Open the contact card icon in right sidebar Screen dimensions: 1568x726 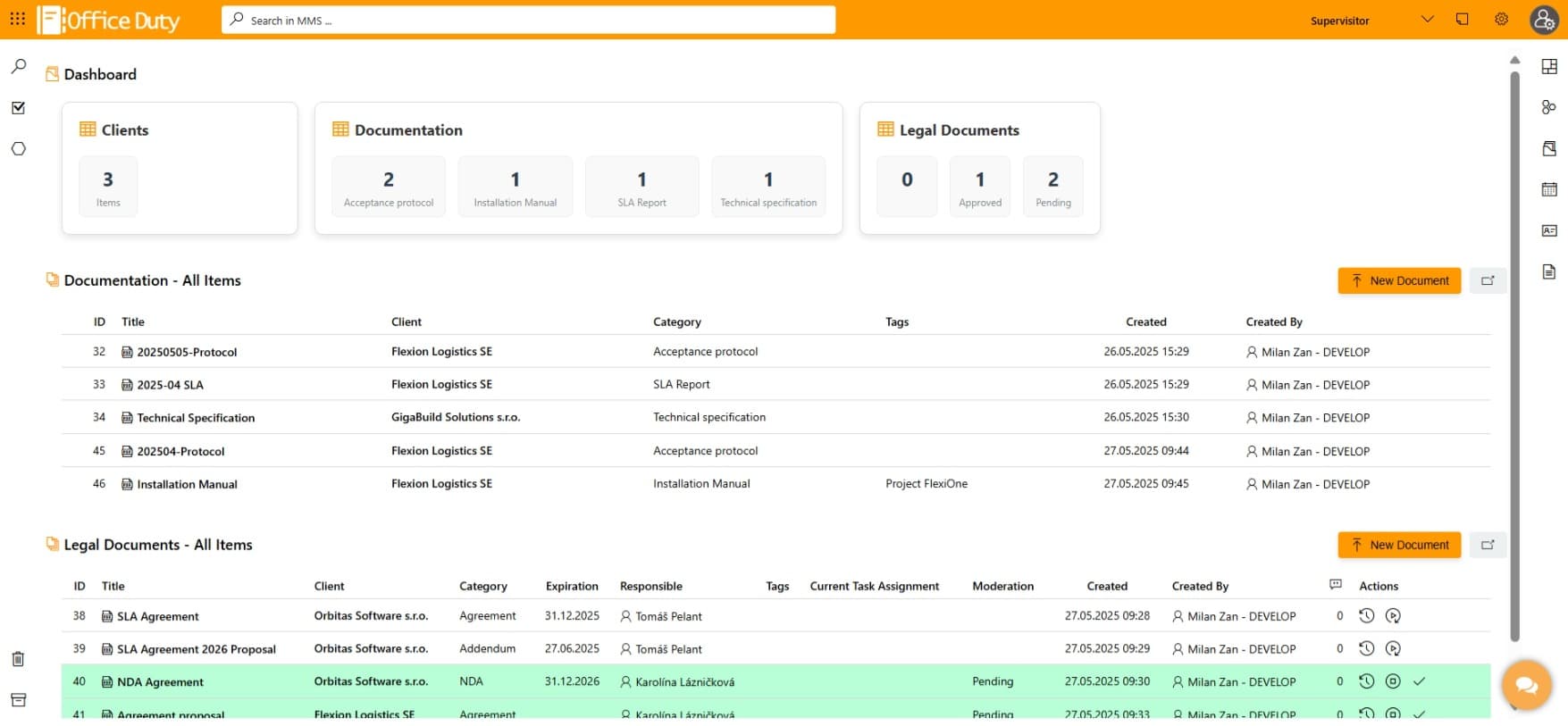1549,230
